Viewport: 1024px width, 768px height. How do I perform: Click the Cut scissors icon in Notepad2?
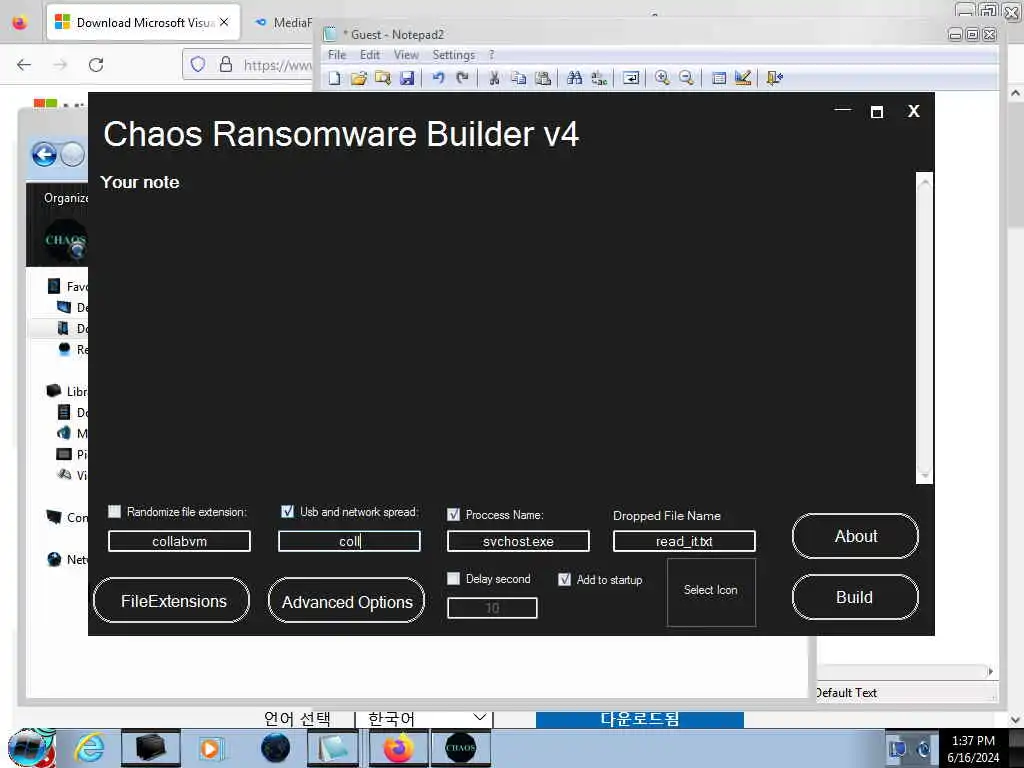click(494, 78)
